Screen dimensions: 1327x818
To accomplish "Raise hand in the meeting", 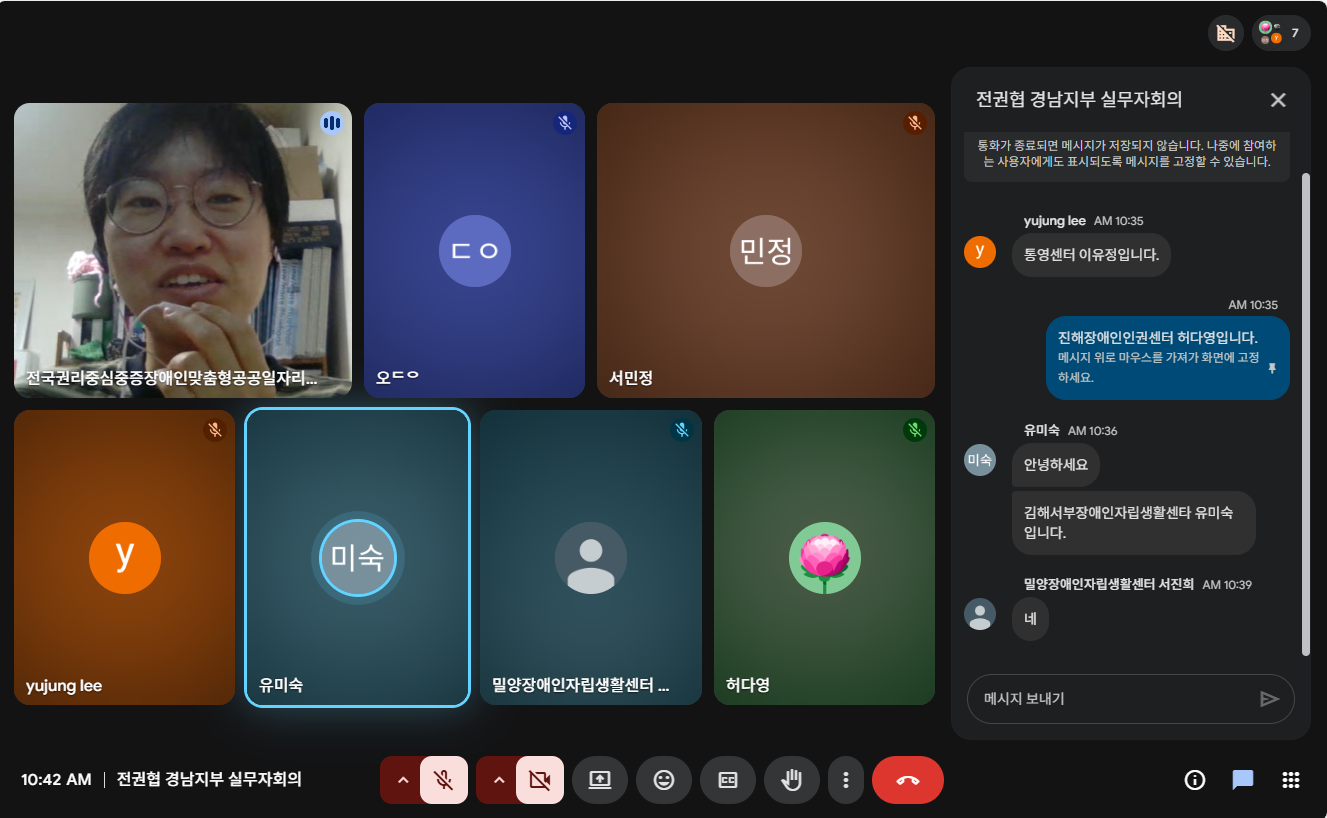I will [792, 780].
